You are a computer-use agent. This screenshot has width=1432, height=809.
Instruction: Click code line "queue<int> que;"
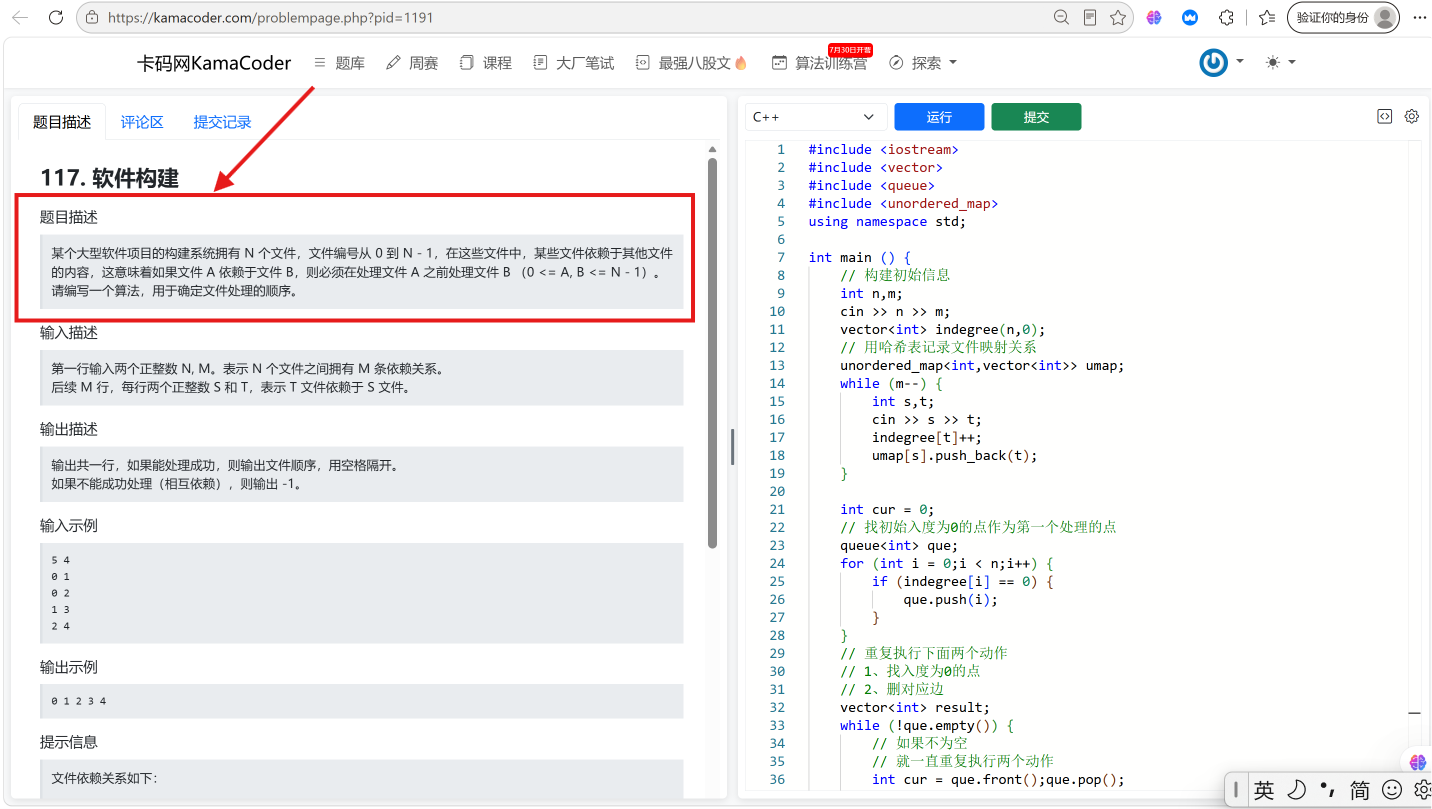[x=899, y=545]
